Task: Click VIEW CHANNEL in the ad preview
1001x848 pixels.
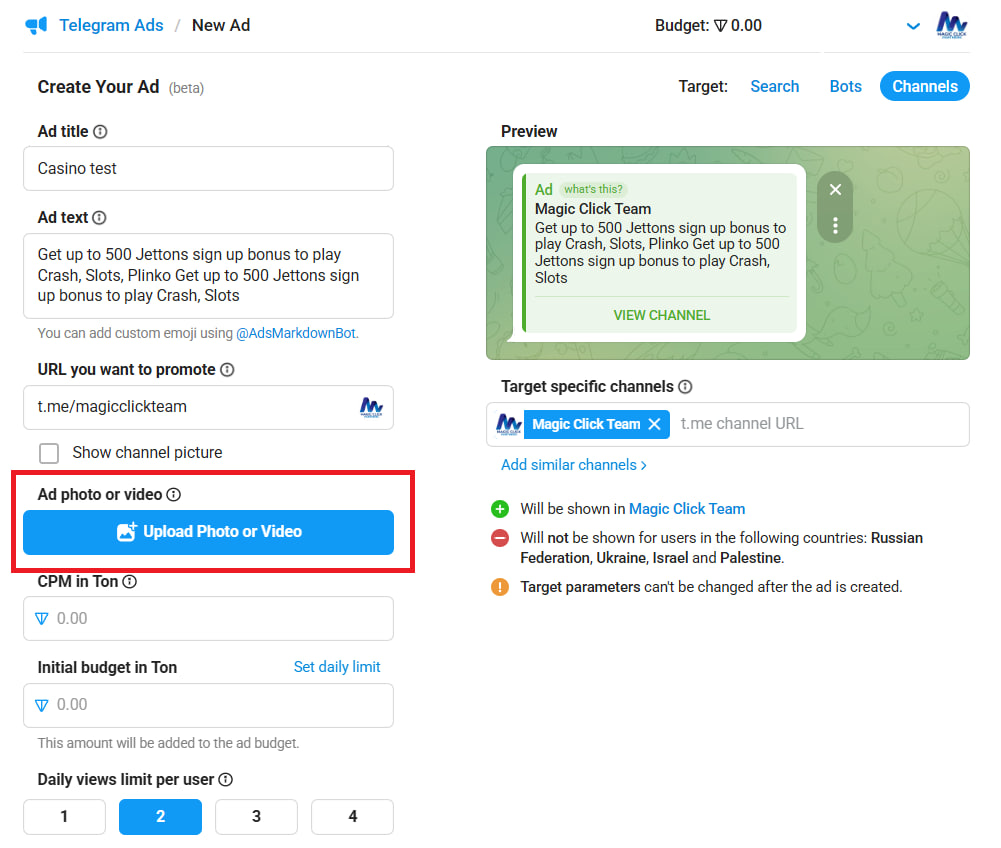Action: click(661, 315)
